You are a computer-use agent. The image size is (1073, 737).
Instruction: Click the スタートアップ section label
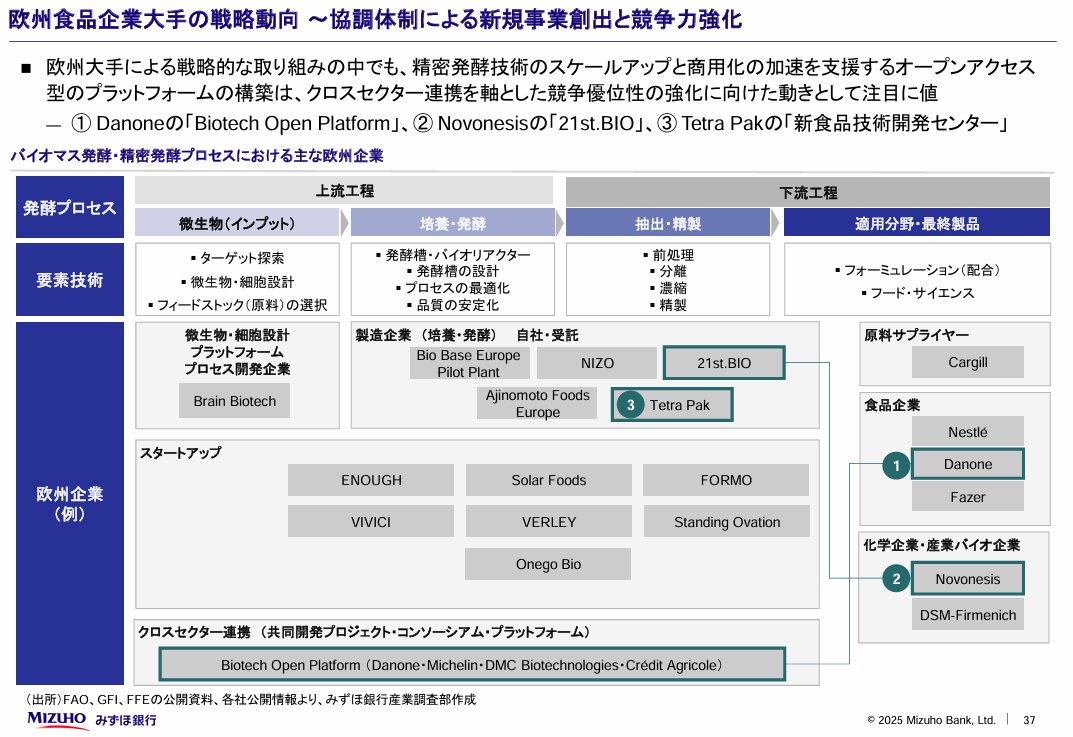[181, 452]
